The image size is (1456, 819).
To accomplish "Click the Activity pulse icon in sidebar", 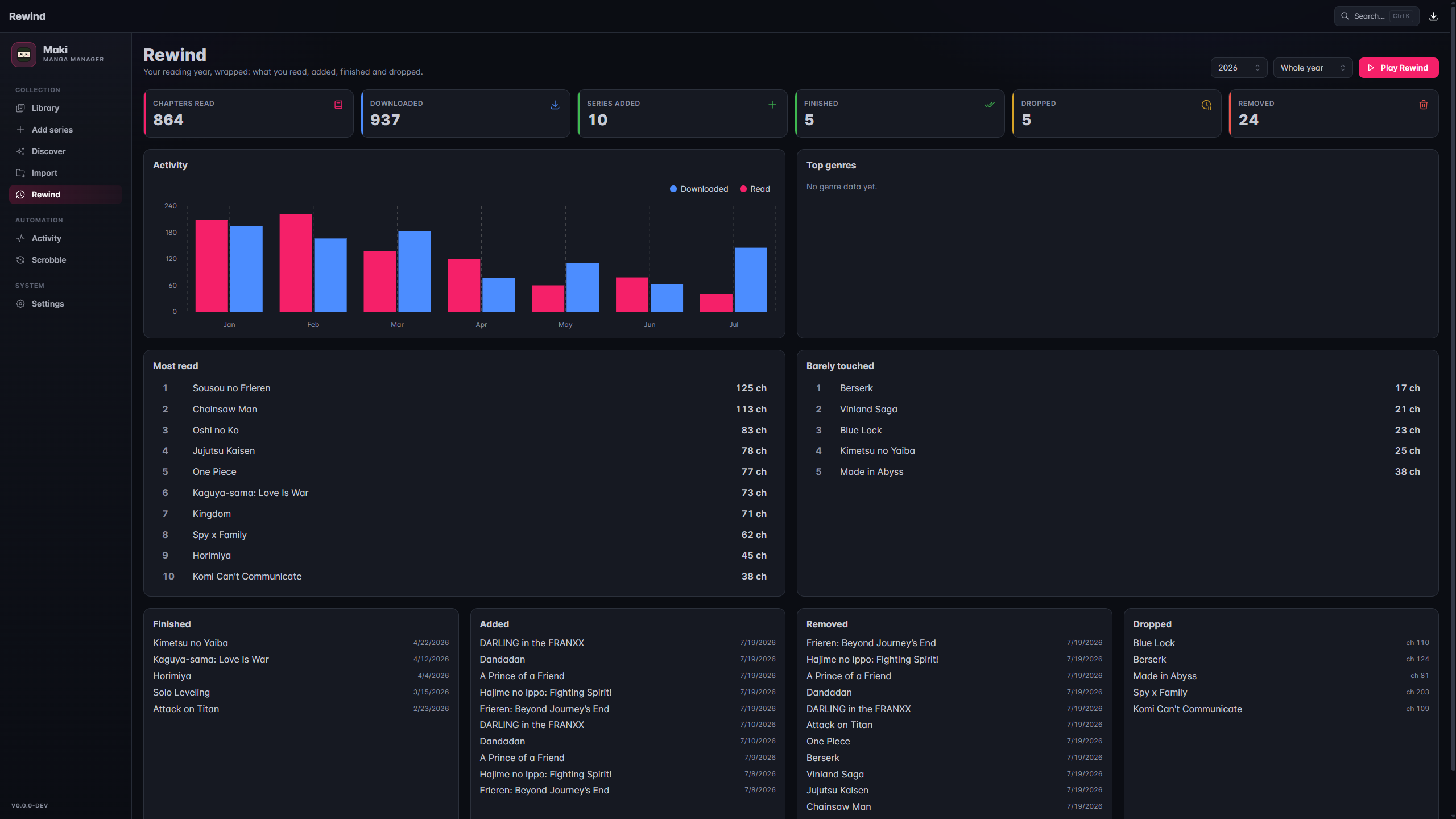I will point(20,238).
